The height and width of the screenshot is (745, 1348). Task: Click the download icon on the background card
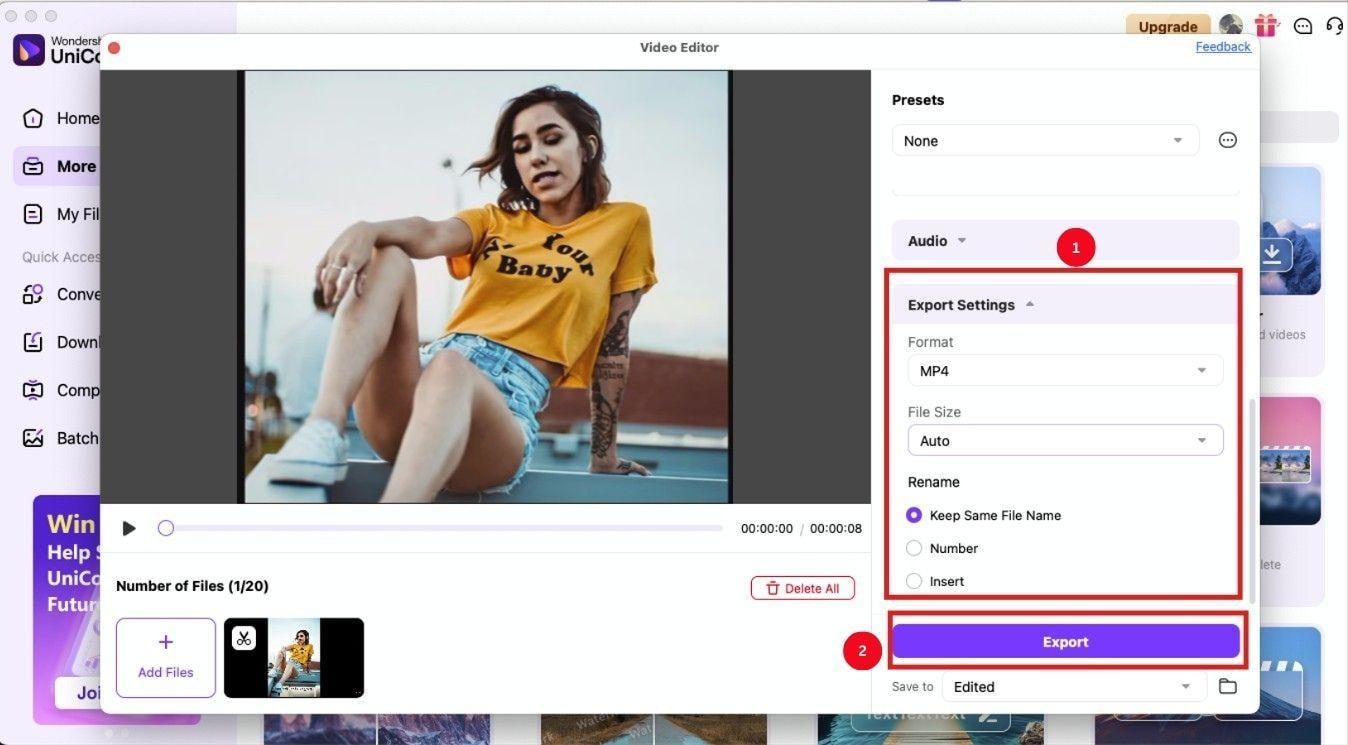pos(1272,254)
